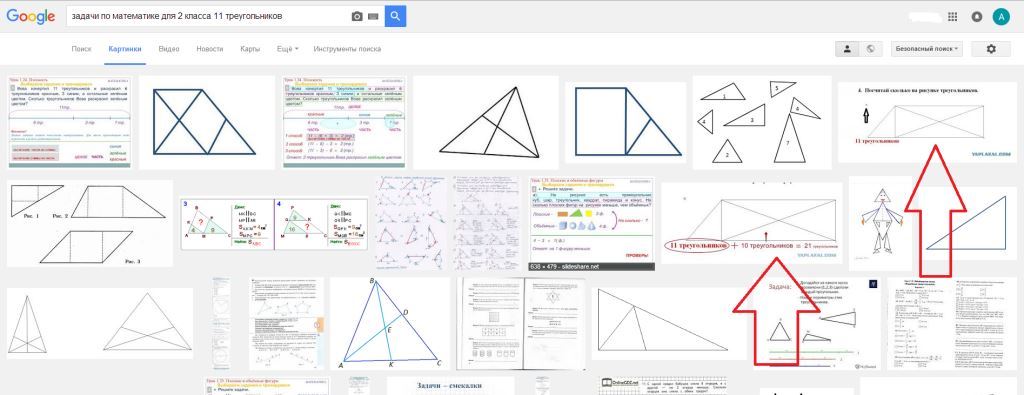Screen dimensions: 1024x395
Task: Select the global results globe icon
Action: (x=870, y=49)
